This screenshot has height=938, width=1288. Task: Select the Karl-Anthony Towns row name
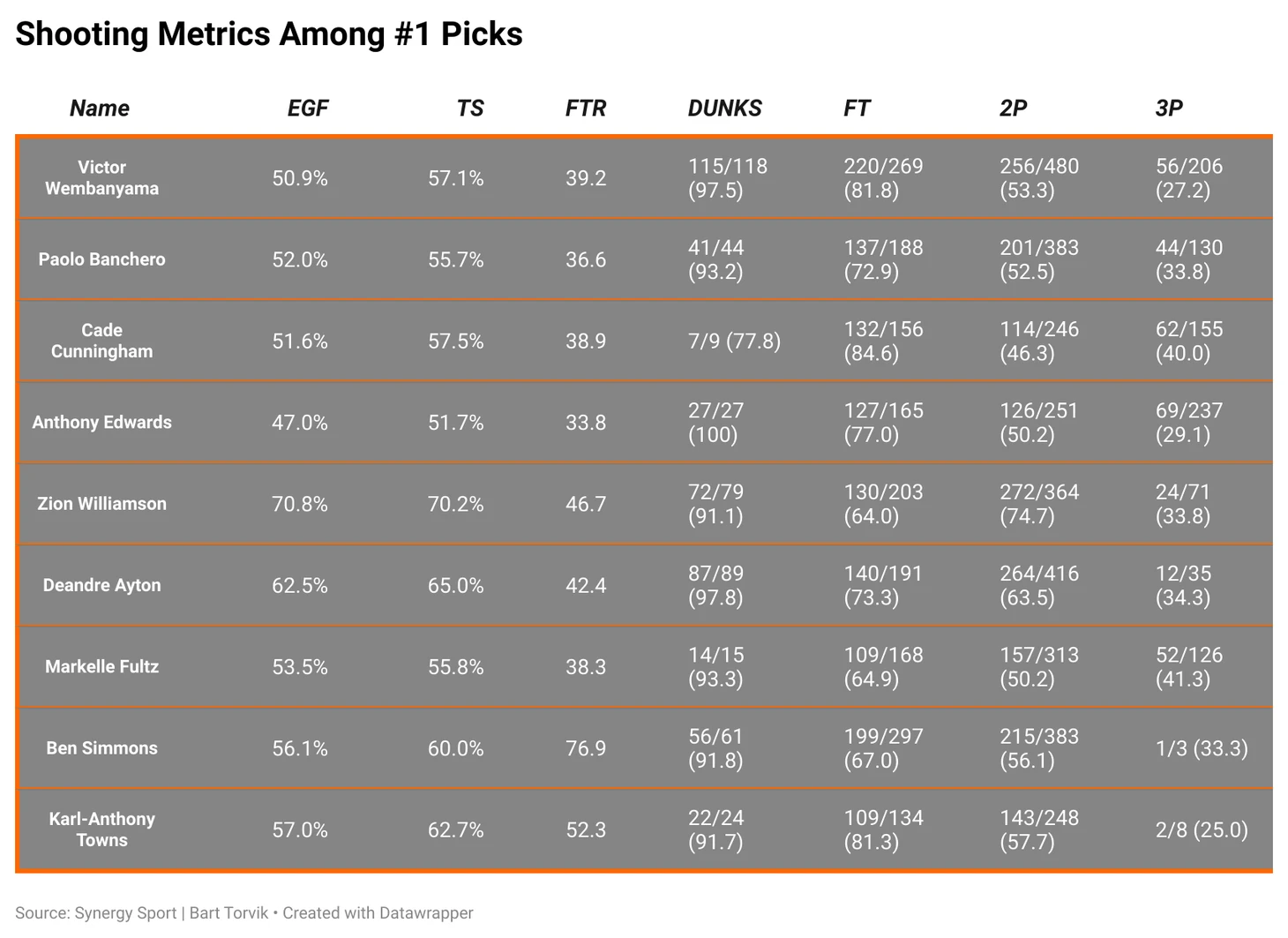tap(101, 829)
